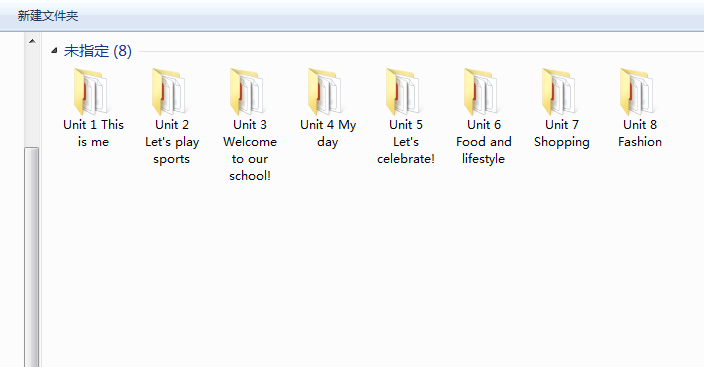Select the Unit 7 Shopping folder icon
Image resolution: width=704 pixels, height=367 pixels.
[560, 92]
